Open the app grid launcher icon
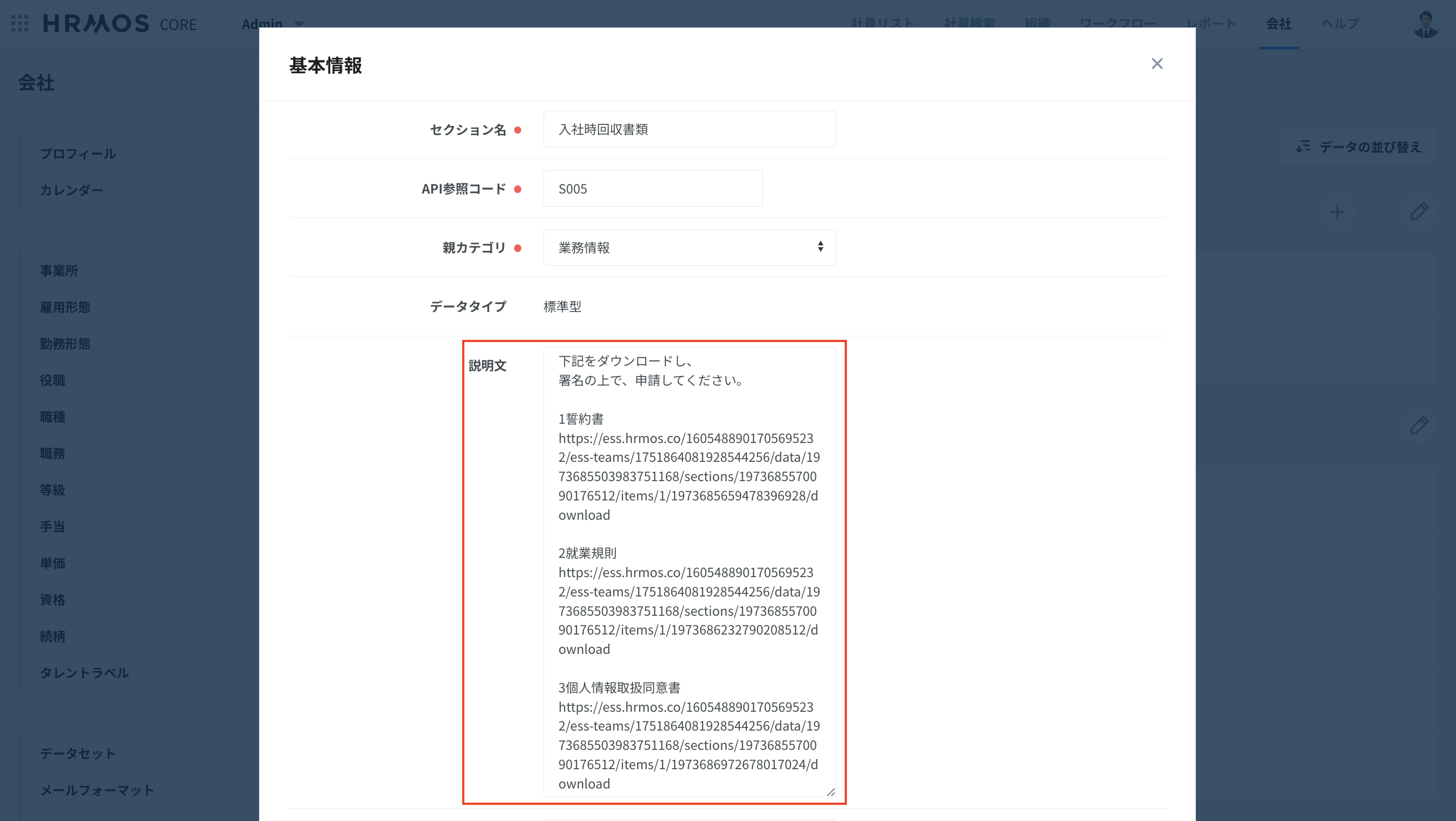Image resolution: width=1456 pixels, height=821 pixels. pos(20,24)
